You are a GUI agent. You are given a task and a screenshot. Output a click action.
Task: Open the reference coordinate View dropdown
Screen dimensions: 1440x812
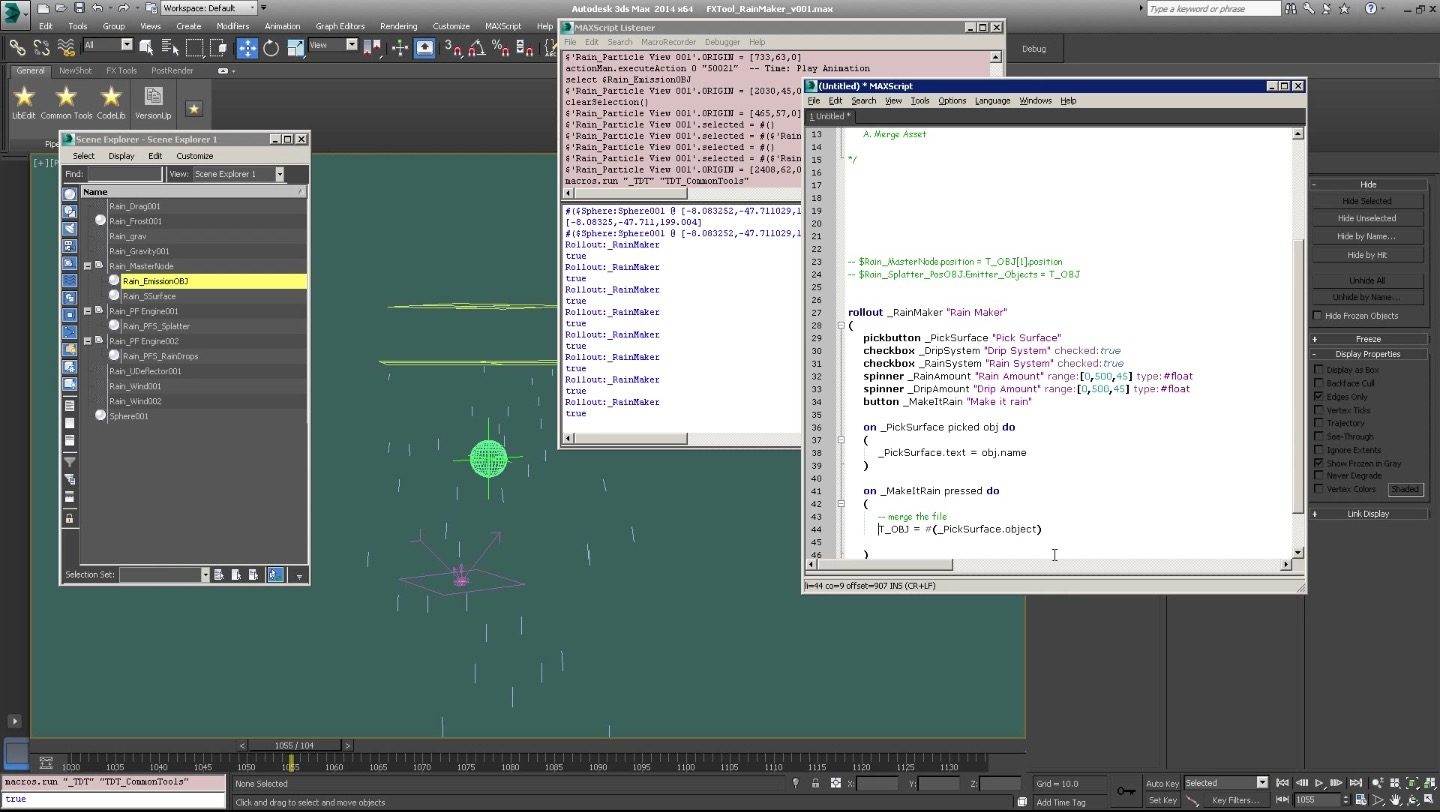[333, 45]
